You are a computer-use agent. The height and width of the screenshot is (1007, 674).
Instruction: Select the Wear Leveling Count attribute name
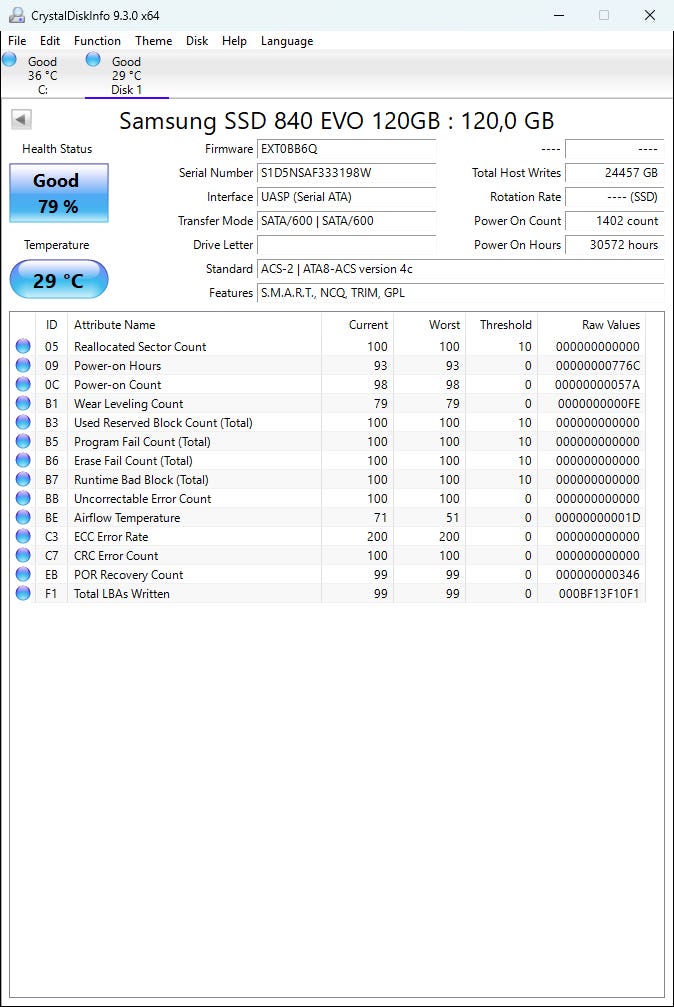click(x=129, y=404)
